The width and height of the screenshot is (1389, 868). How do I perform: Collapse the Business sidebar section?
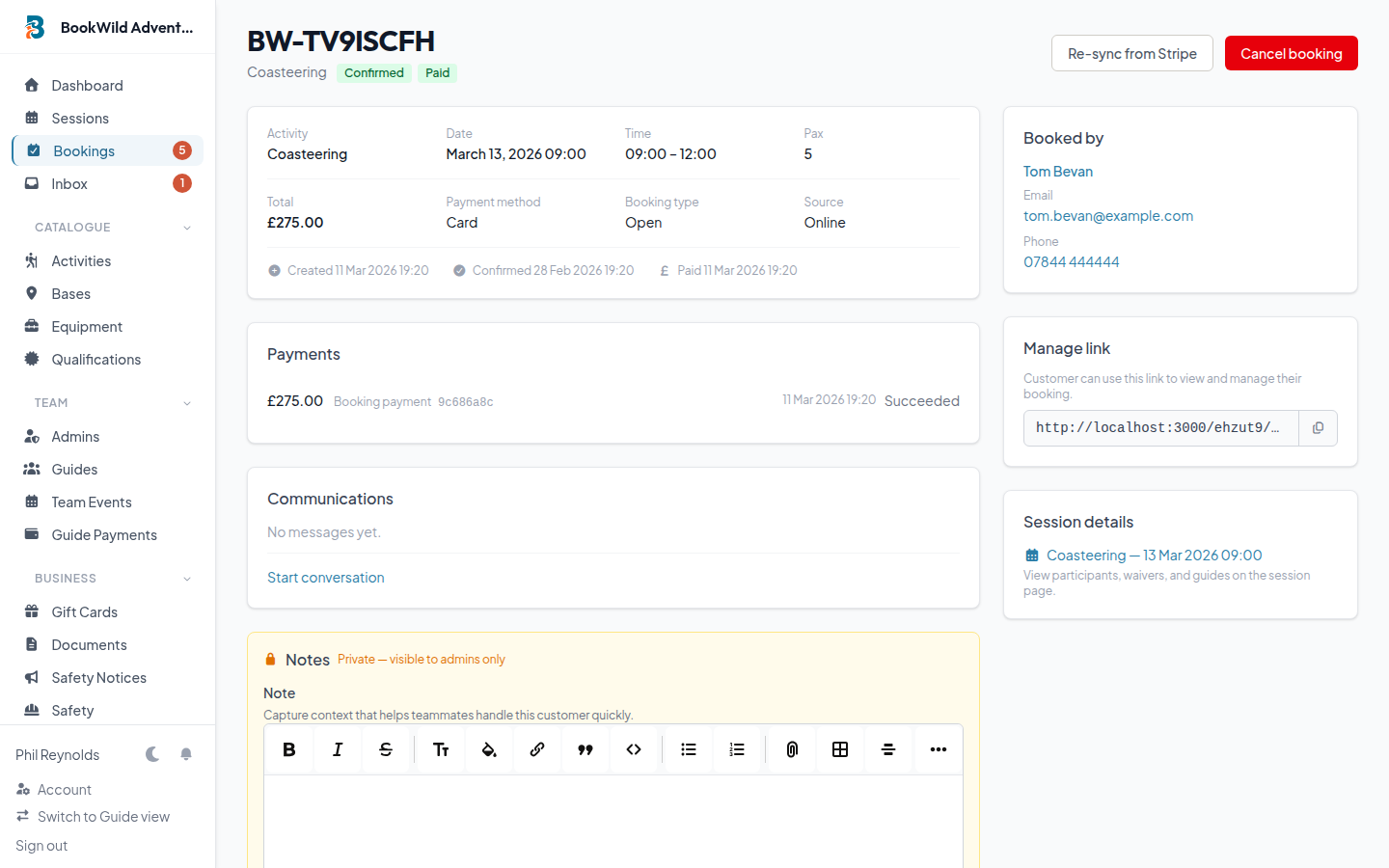(187, 579)
